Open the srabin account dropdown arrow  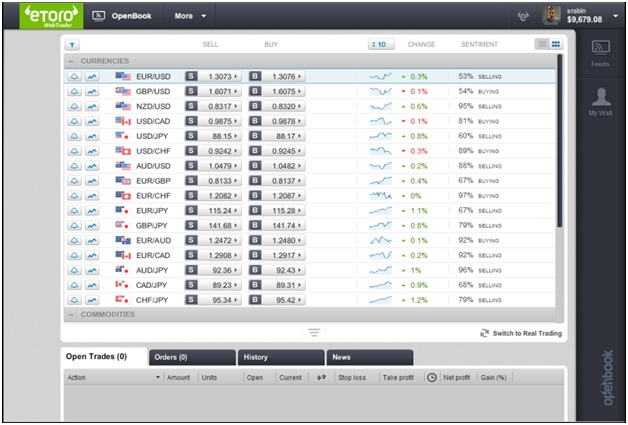point(615,16)
